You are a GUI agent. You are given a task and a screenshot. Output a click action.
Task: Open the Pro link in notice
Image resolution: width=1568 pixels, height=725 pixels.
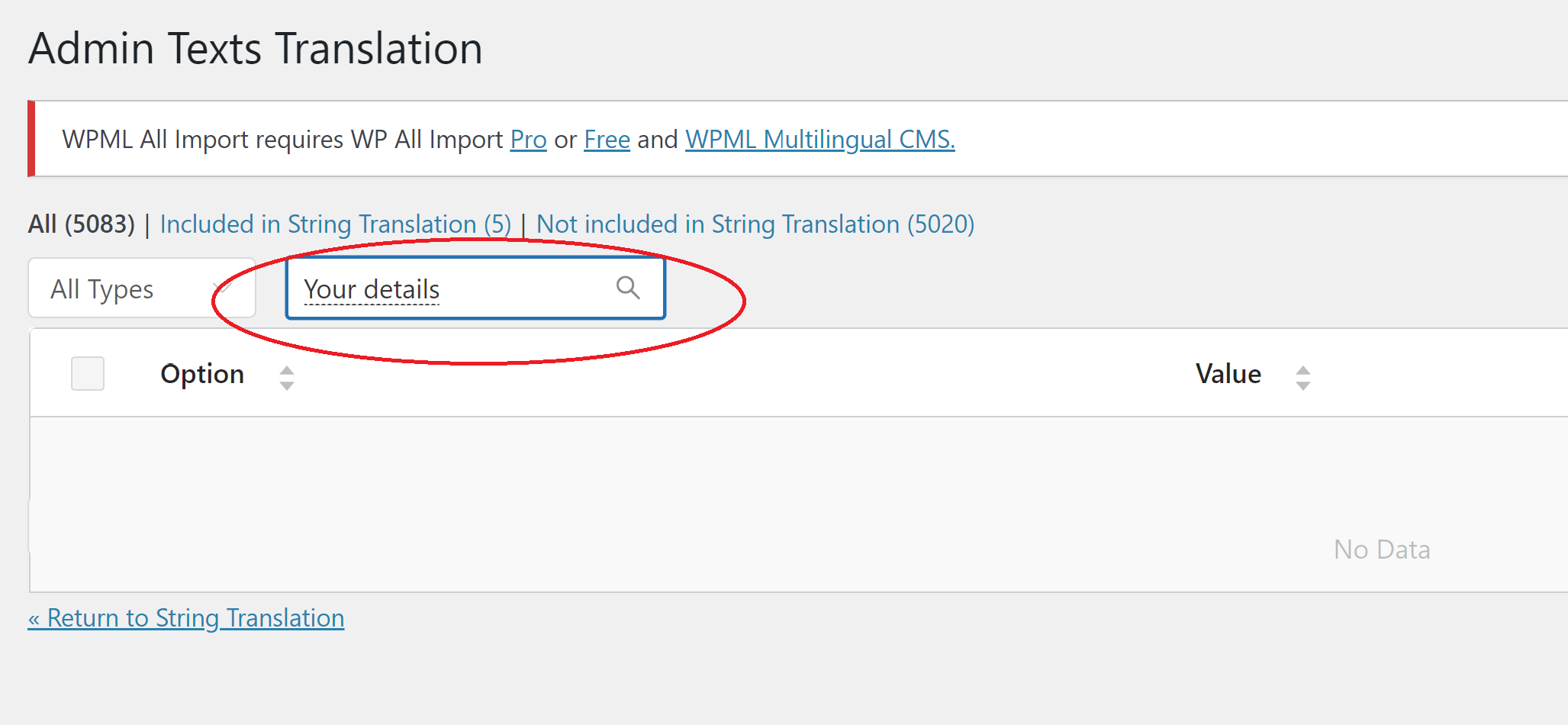click(528, 140)
